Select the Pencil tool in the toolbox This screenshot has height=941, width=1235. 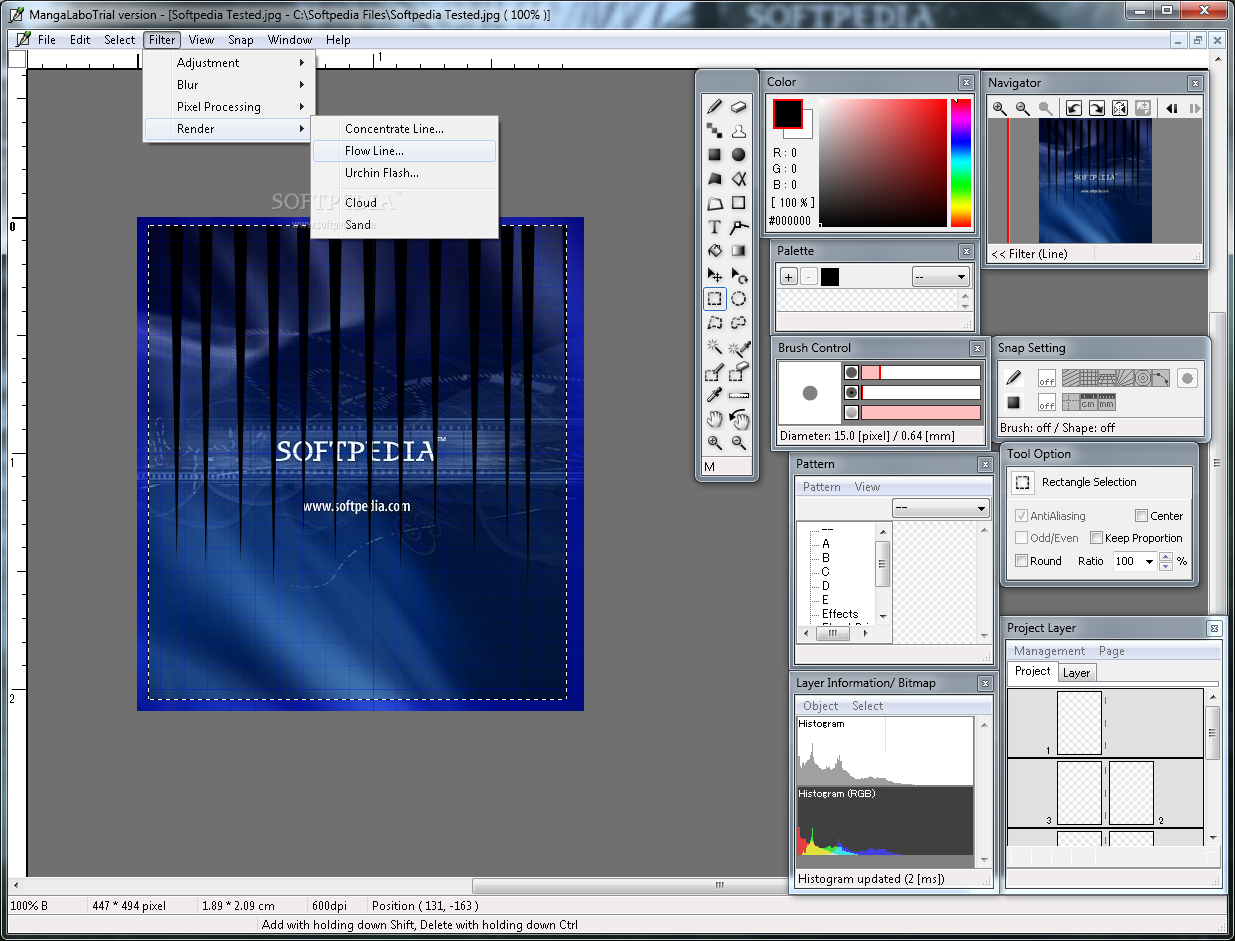point(714,106)
